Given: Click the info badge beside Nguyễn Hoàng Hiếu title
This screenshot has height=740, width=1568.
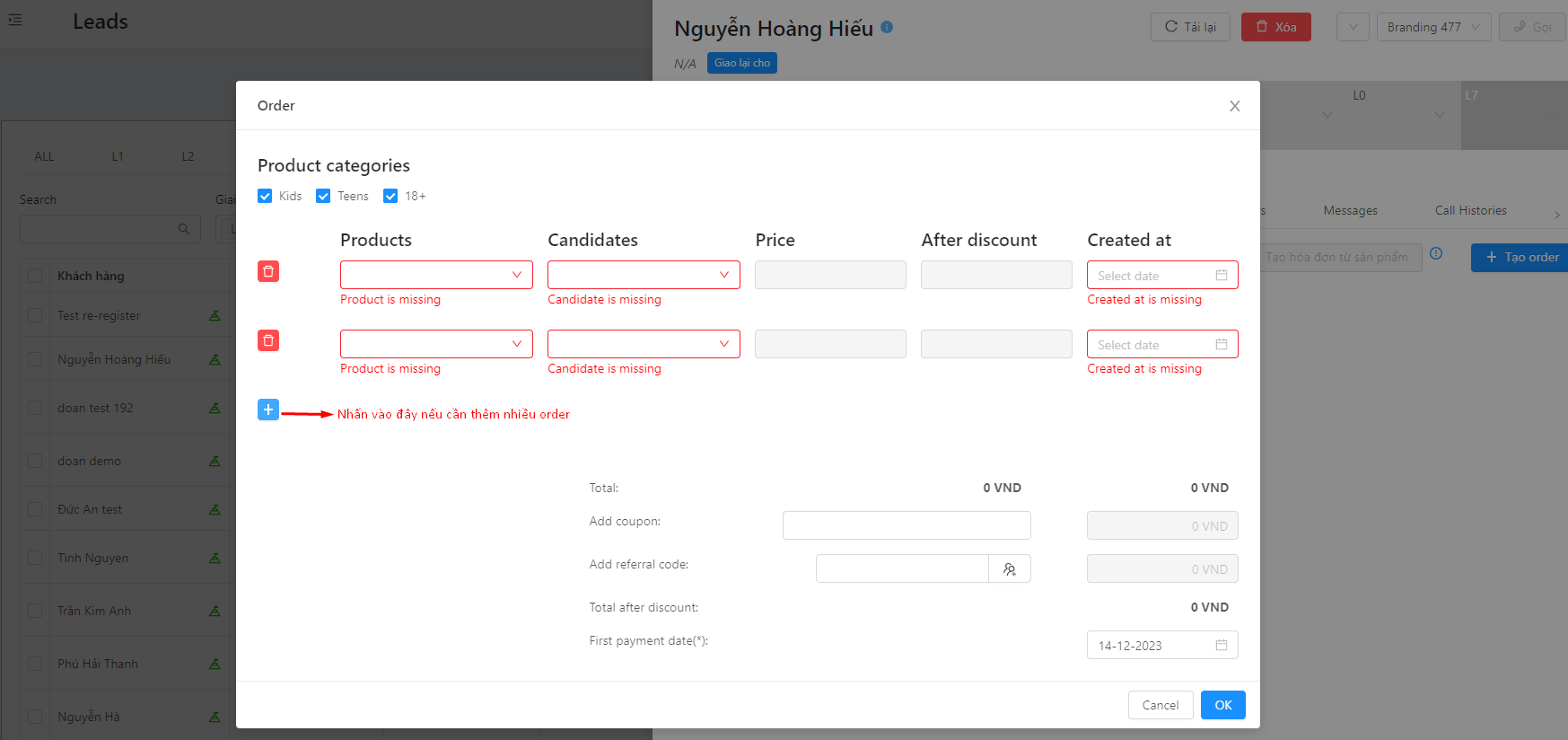Looking at the screenshot, I should tap(887, 27).
